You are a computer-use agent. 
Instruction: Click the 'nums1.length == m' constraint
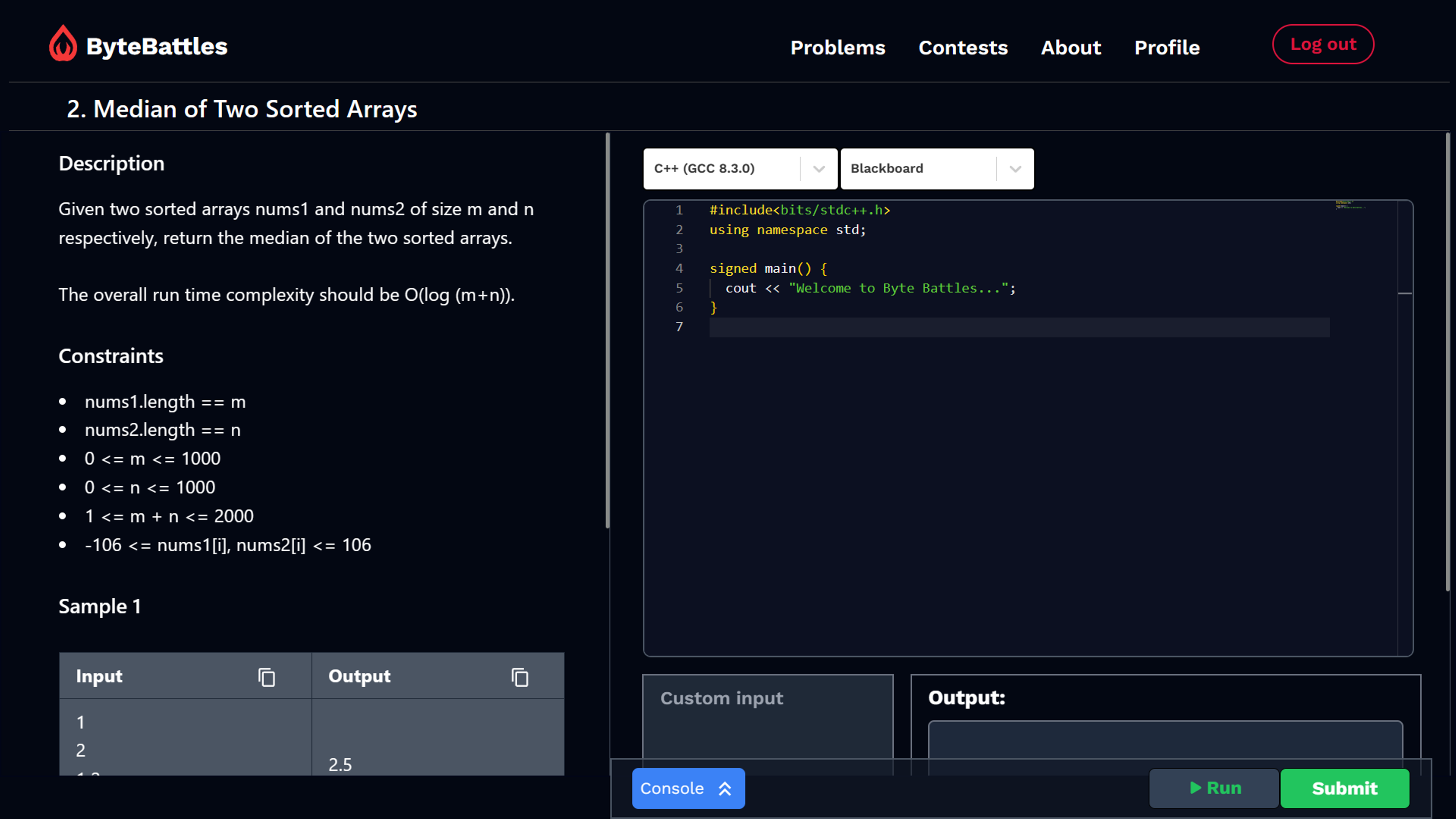tap(165, 402)
